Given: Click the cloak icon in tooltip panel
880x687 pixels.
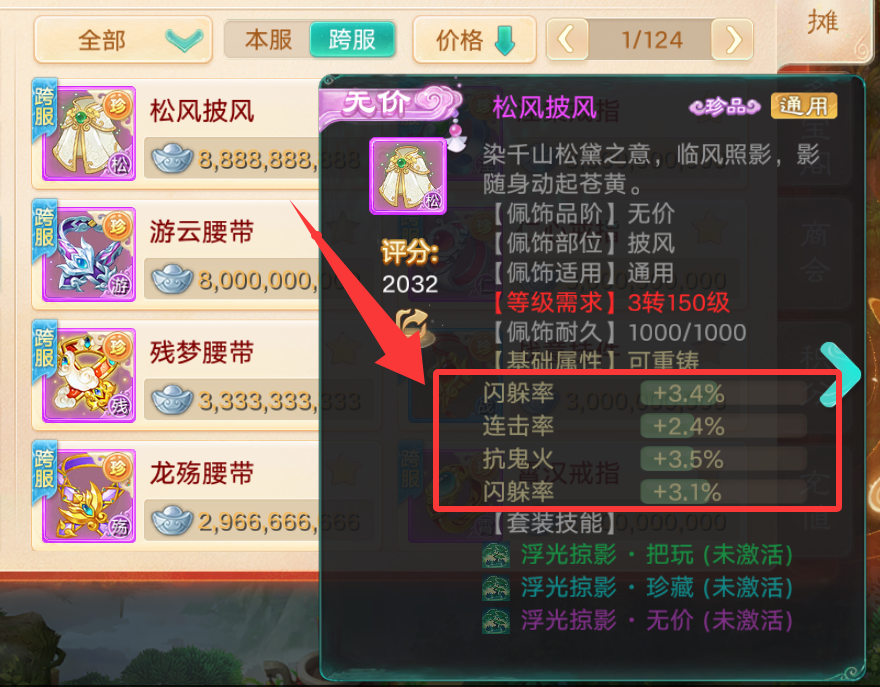Looking at the screenshot, I should (408, 176).
